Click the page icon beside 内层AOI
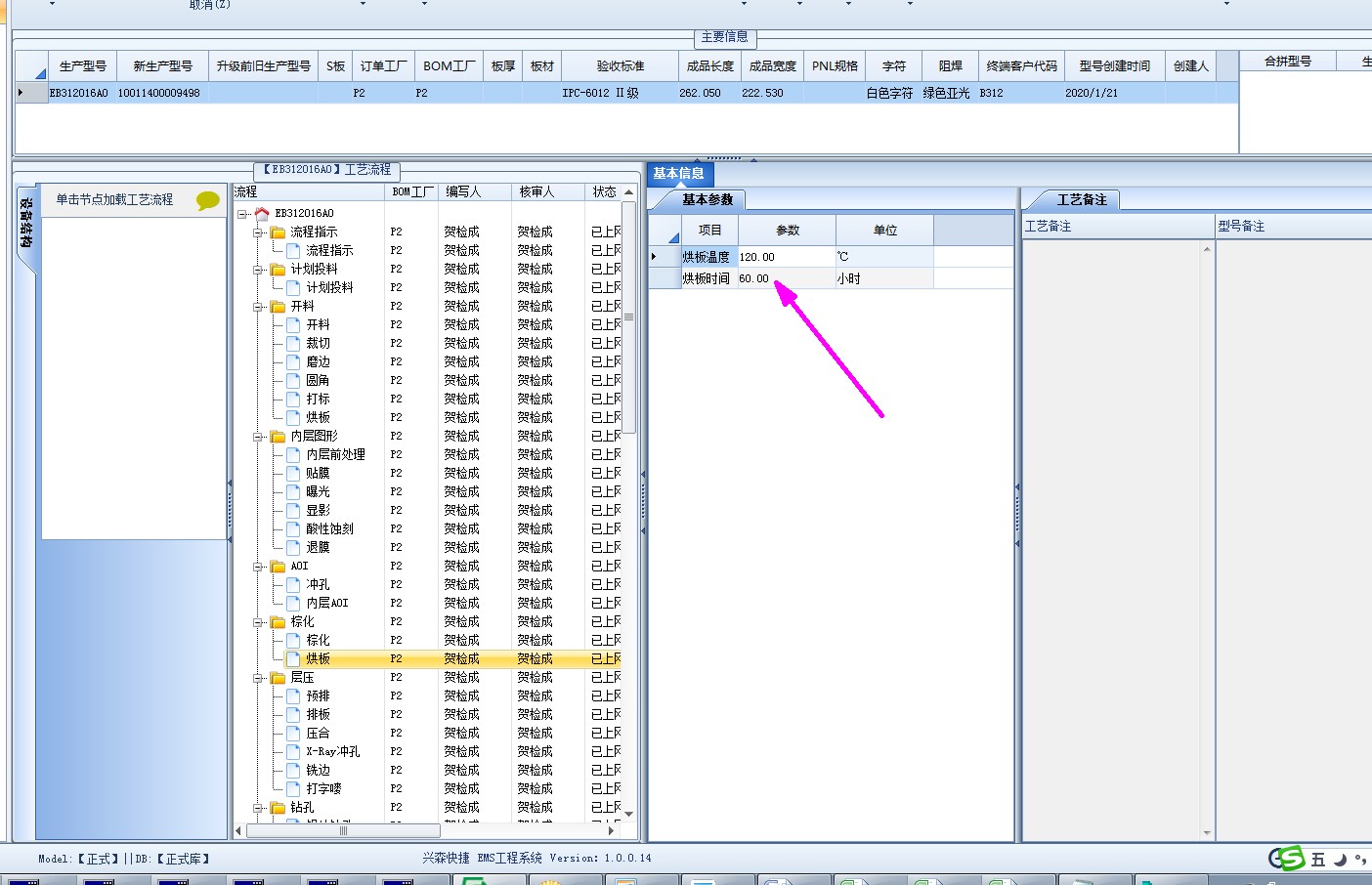The height and width of the screenshot is (885, 1372). tap(293, 603)
